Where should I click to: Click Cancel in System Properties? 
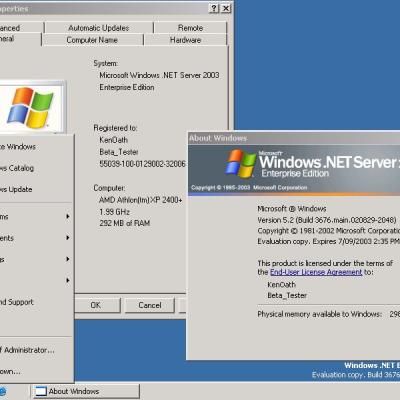(150, 305)
